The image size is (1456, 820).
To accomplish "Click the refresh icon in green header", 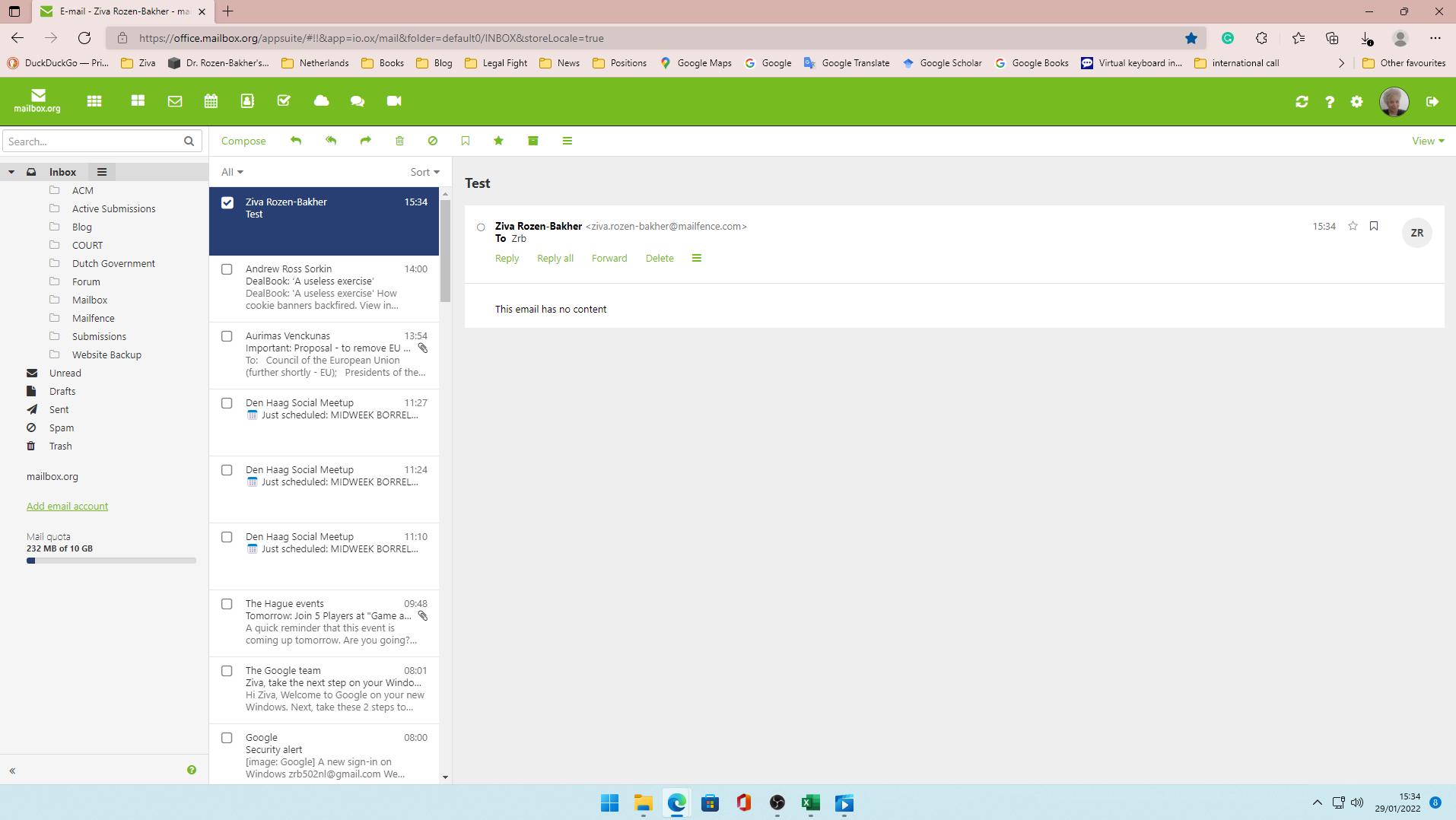I will coord(1302,102).
